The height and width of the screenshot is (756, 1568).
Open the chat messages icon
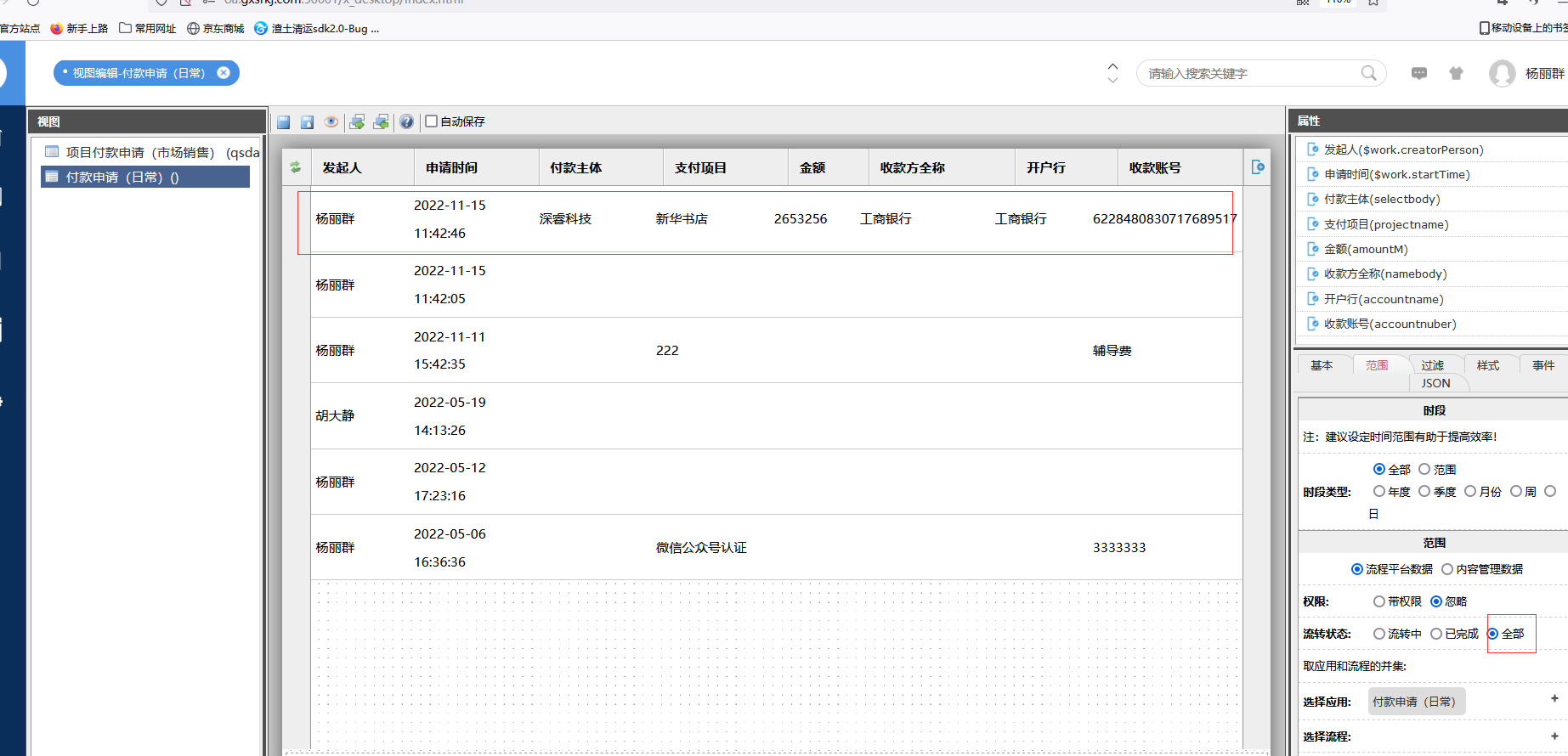1418,74
